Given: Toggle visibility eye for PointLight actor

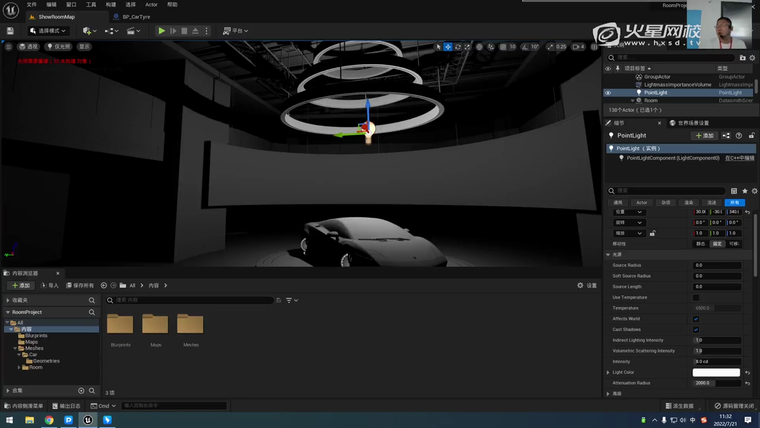Looking at the screenshot, I should [608, 93].
